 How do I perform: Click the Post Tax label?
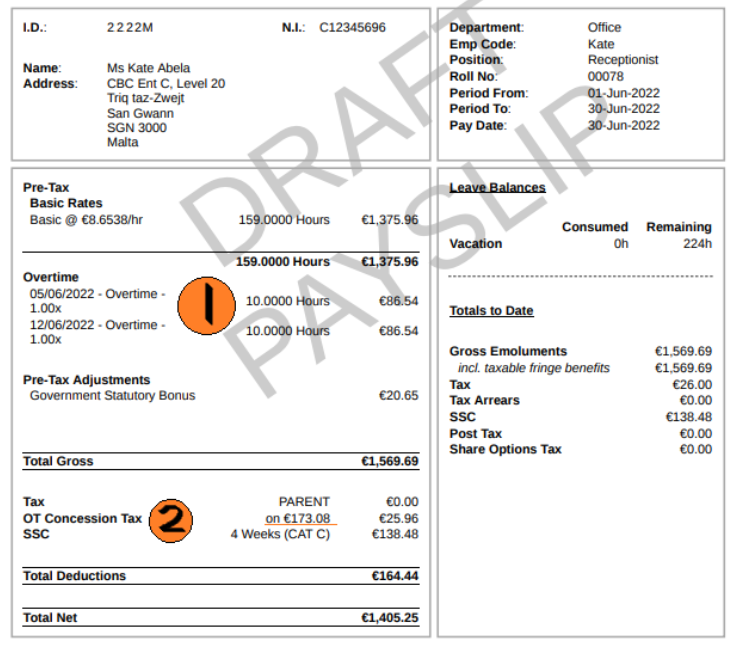[x=475, y=434]
